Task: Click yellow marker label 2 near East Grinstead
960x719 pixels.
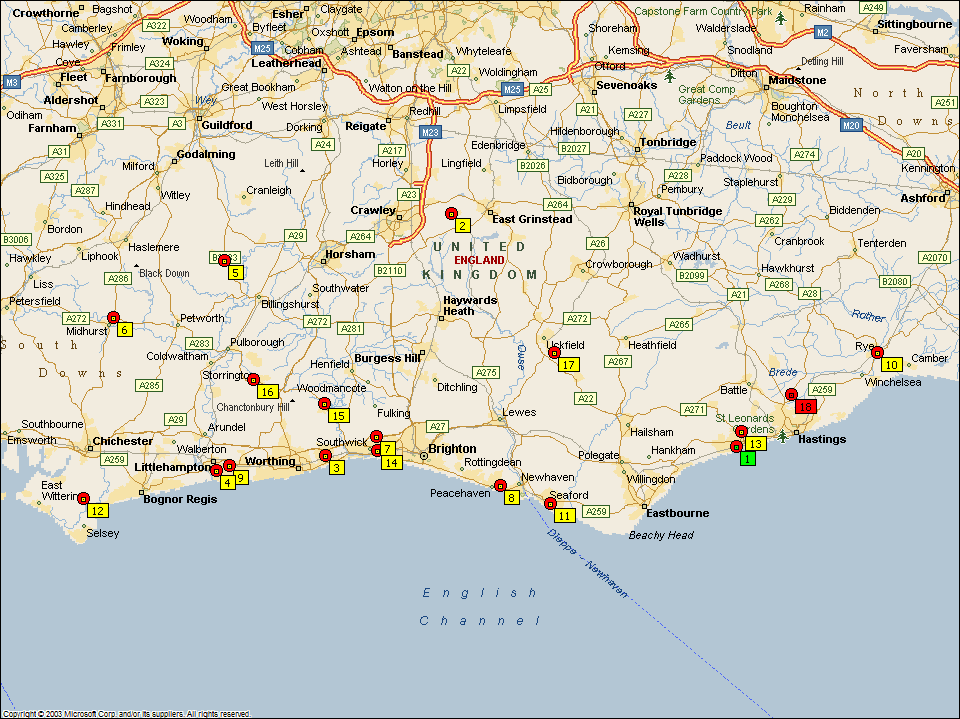Action: pyautogui.click(x=463, y=226)
